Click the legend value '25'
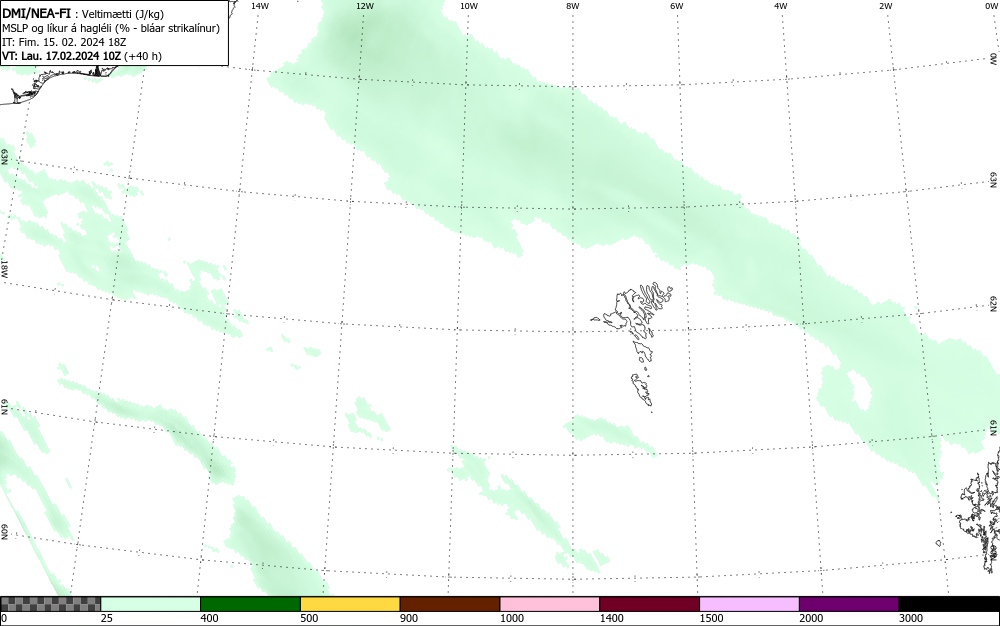 [x=107, y=618]
